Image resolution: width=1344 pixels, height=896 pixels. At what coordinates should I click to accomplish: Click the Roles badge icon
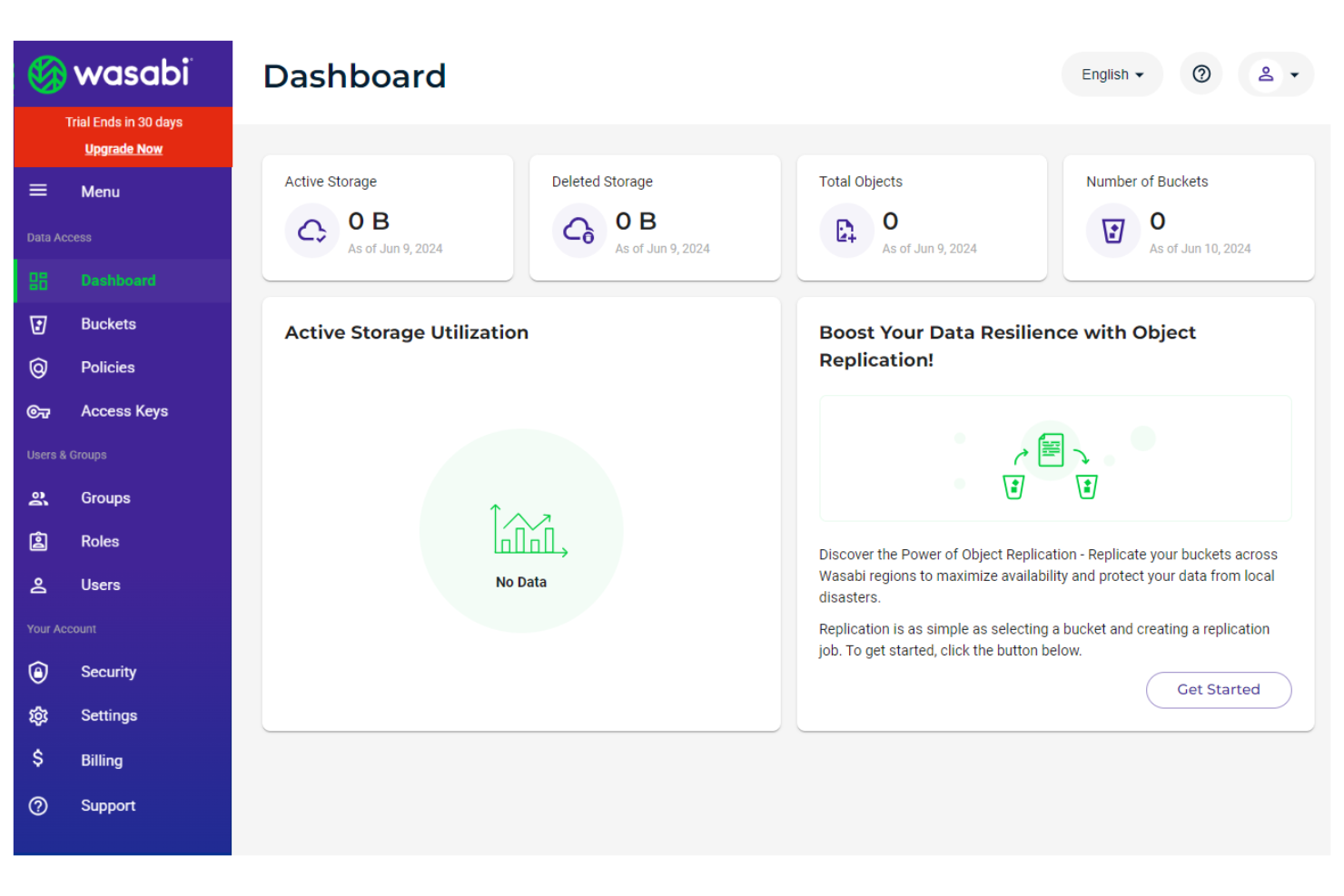[x=38, y=542]
